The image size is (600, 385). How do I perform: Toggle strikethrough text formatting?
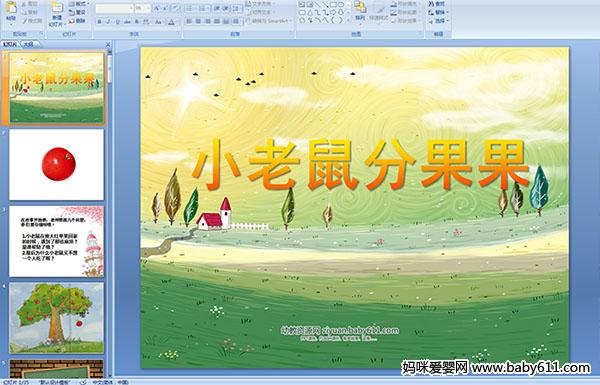(127, 22)
